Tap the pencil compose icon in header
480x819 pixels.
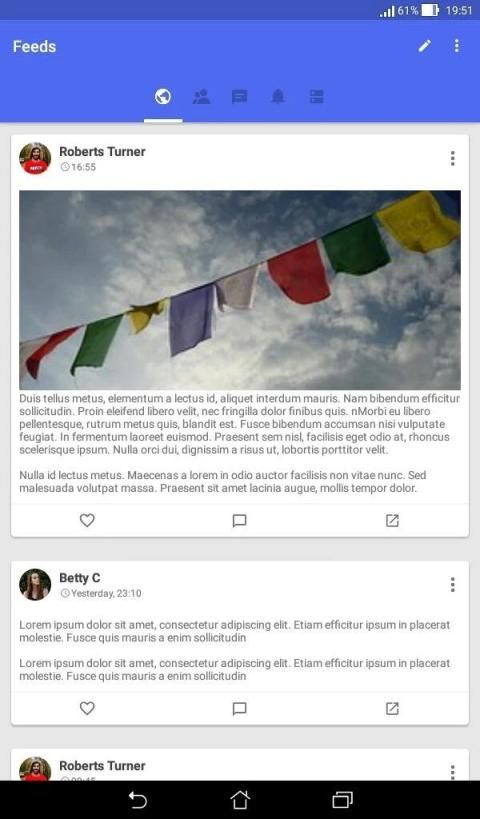(x=425, y=46)
